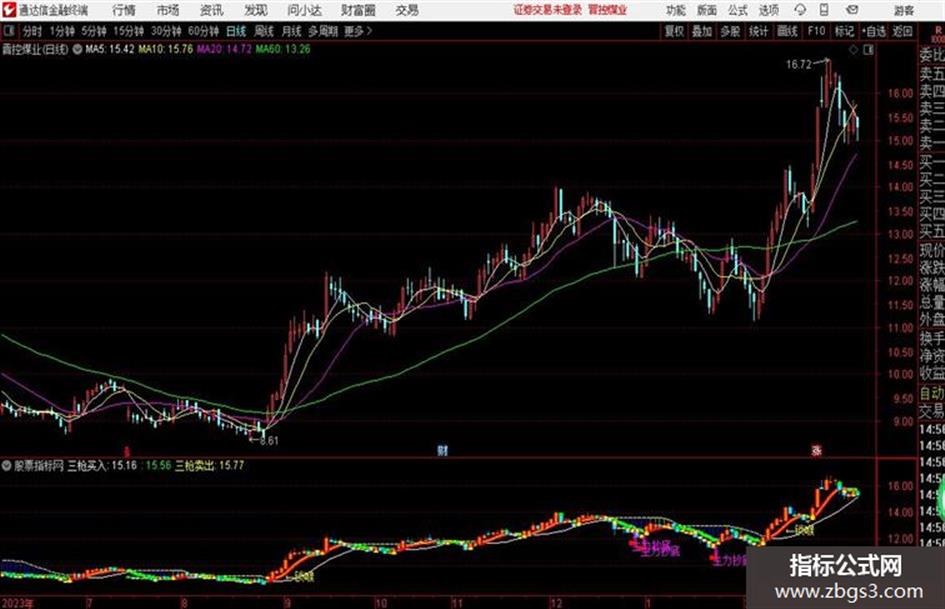Screen dimensions: 945x609
Task: Switch to the 15分钟 period tab
Action: [128, 31]
